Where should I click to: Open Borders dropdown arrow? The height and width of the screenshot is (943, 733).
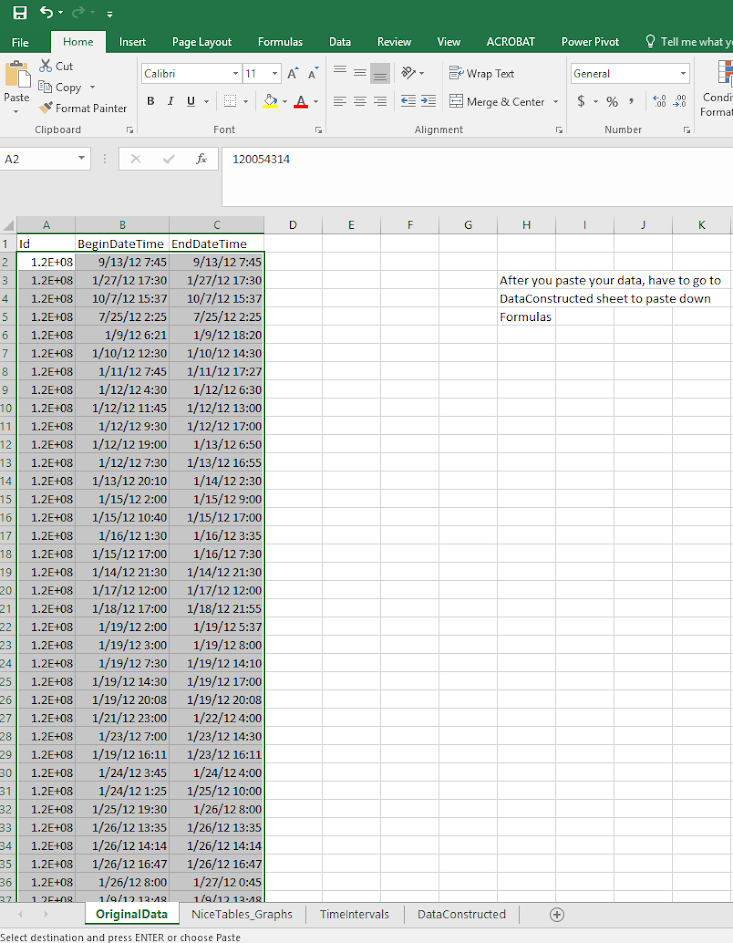point(245,102)
